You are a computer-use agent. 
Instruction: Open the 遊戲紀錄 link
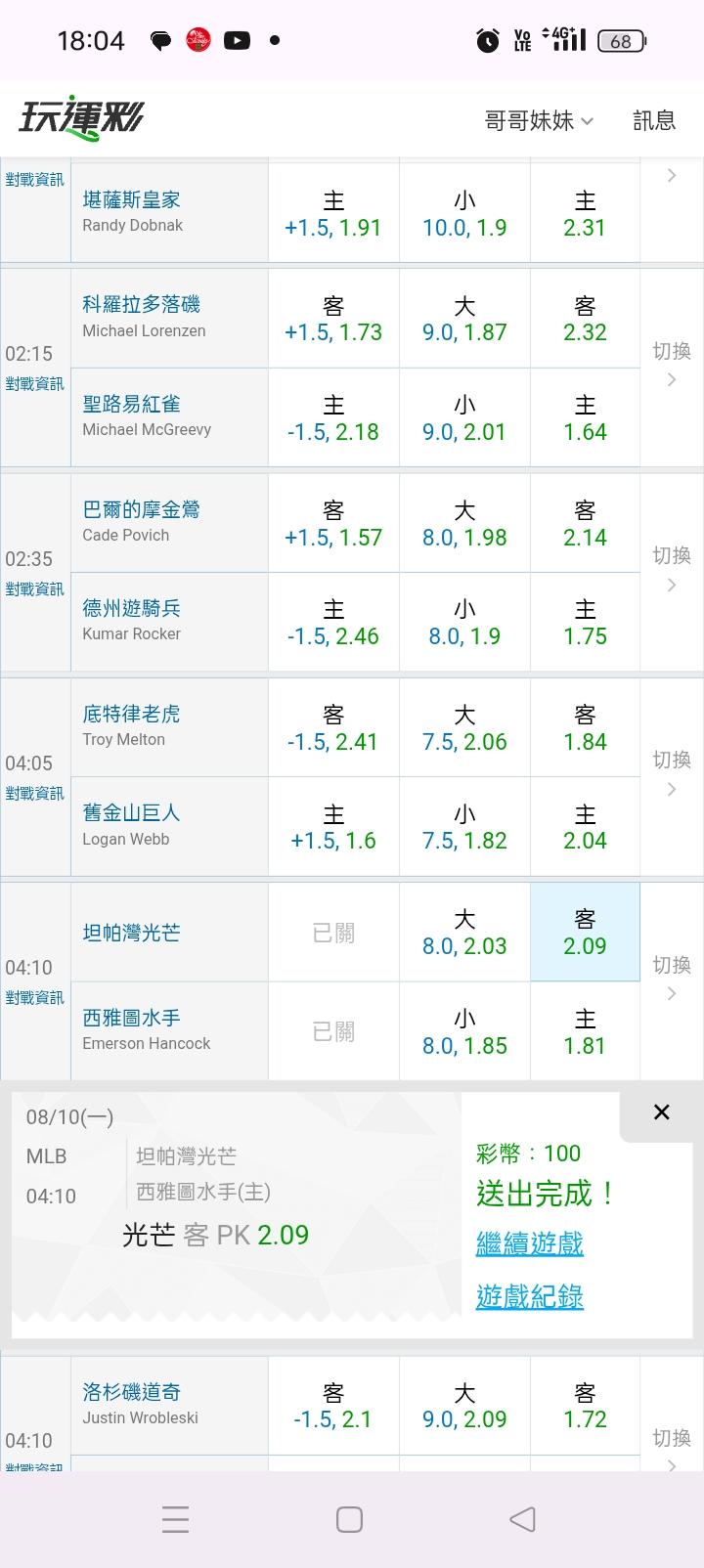click(x=530, y=1296)
